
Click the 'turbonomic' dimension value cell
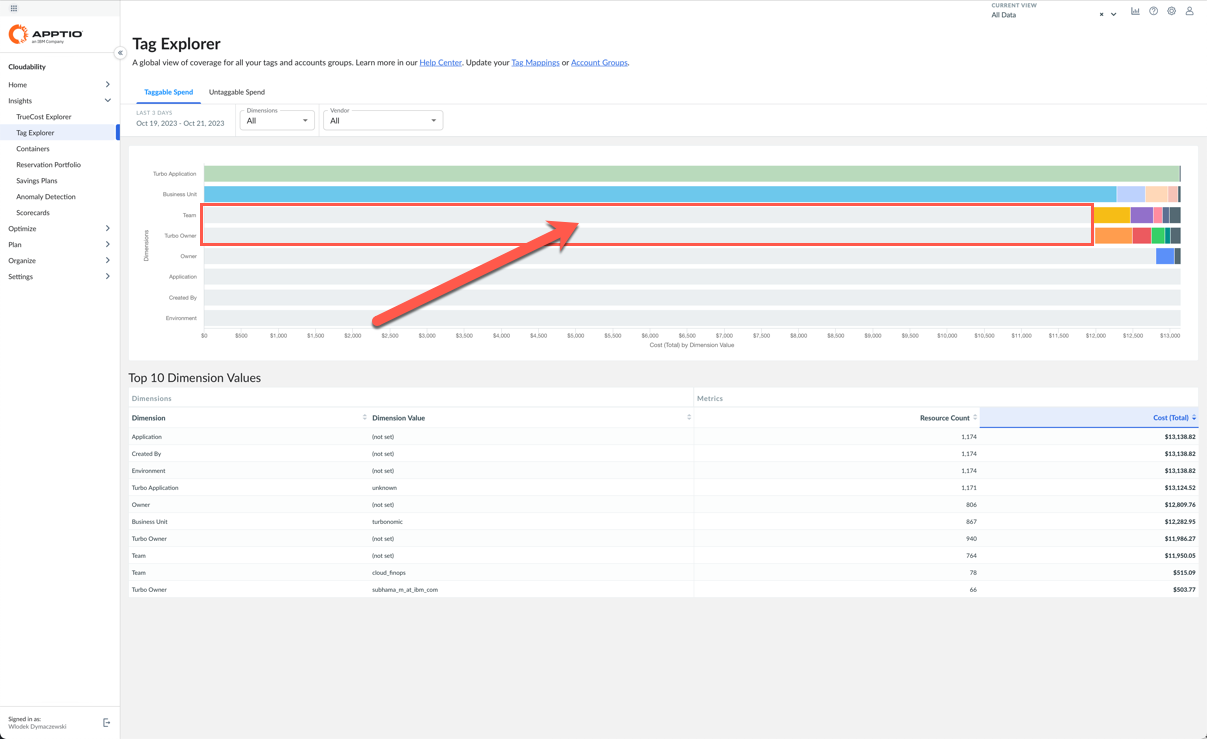point(388,522)
